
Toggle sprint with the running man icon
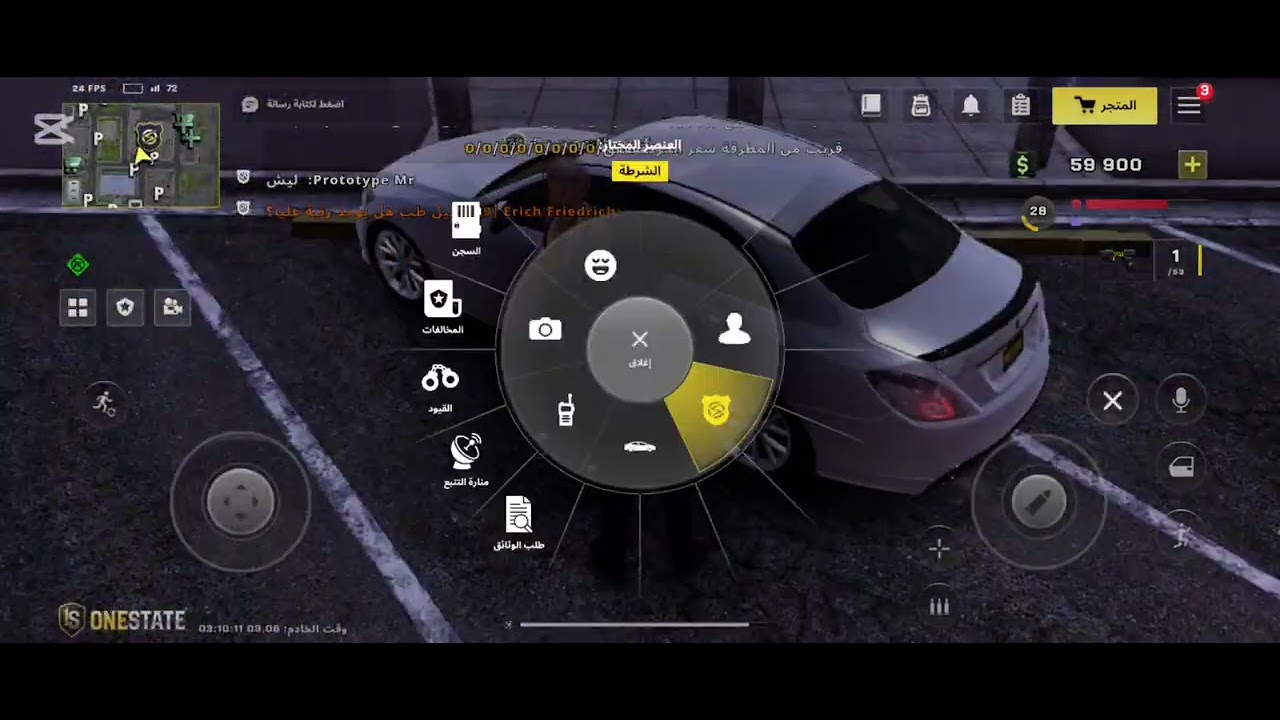[x=104, y=403]
